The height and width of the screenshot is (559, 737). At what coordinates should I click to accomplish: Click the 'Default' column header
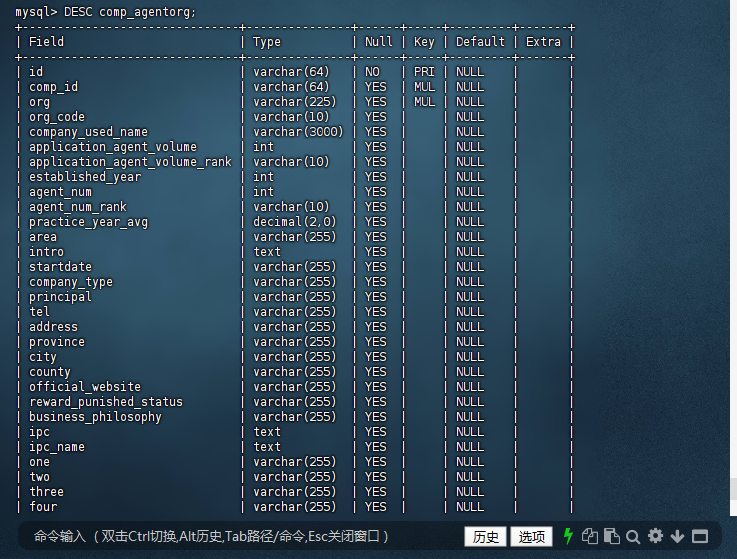pyautogui.click(x=480, y=42)
